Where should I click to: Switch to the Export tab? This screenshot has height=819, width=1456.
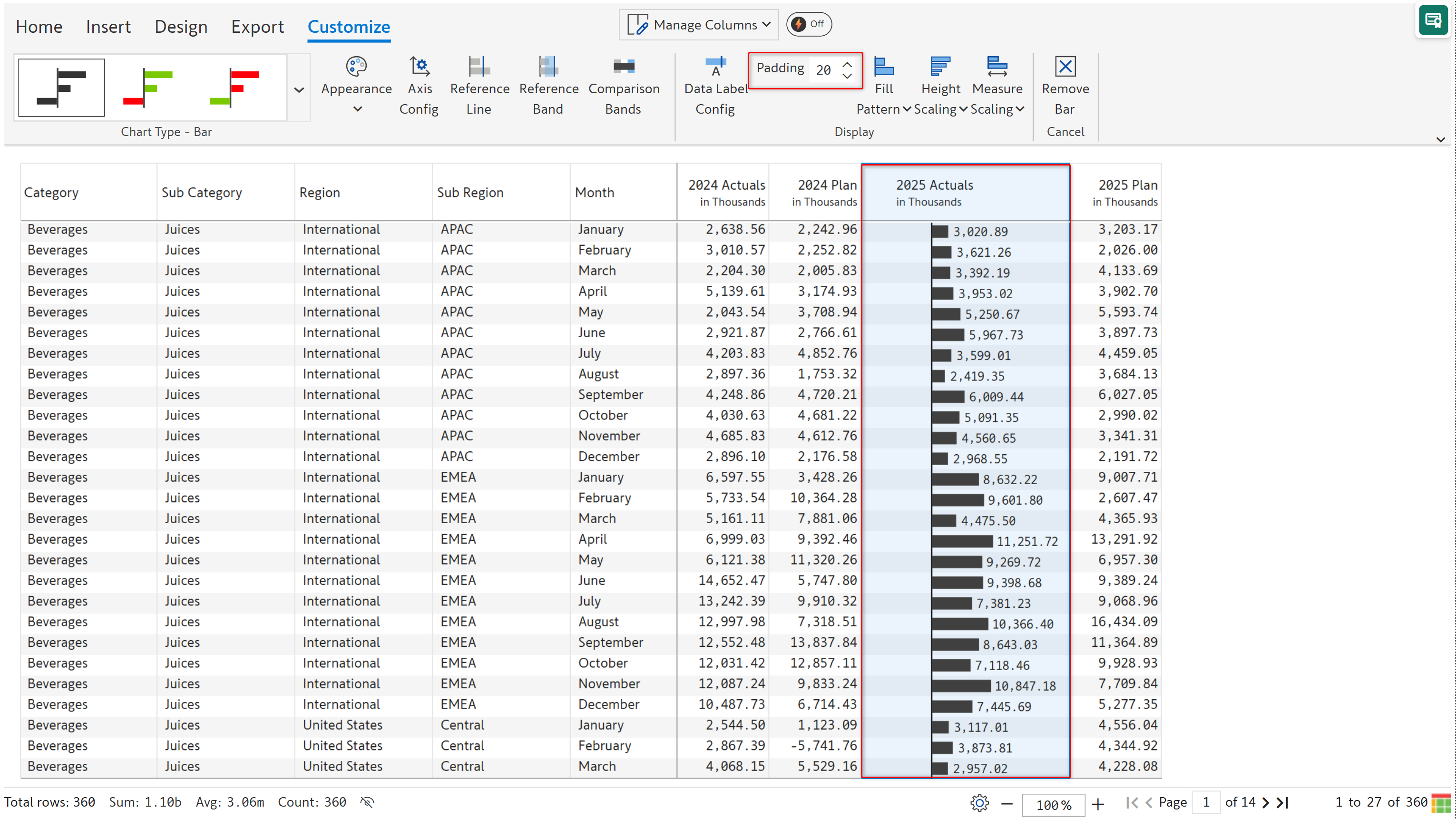point(257,27)
